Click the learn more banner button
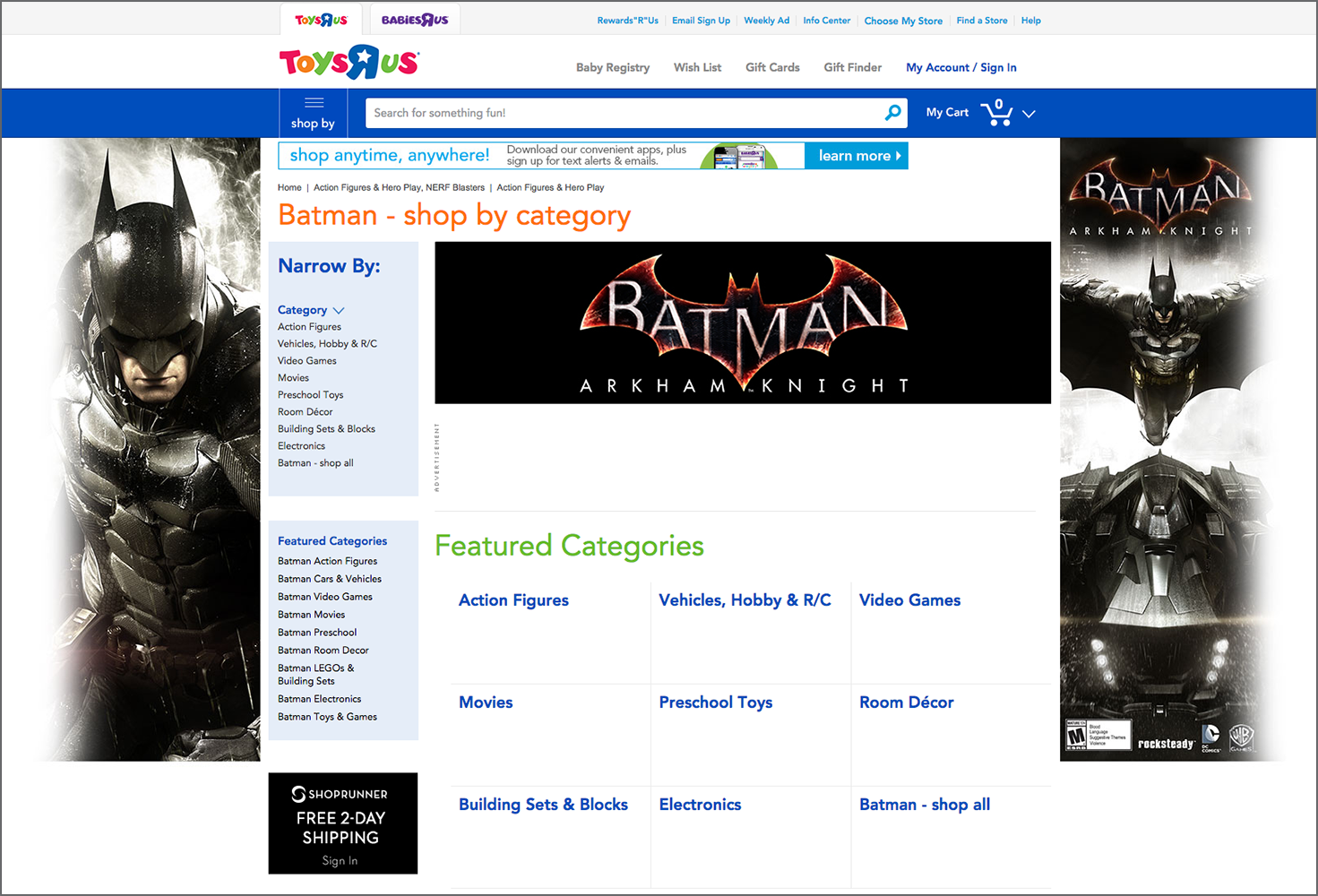 857,156
